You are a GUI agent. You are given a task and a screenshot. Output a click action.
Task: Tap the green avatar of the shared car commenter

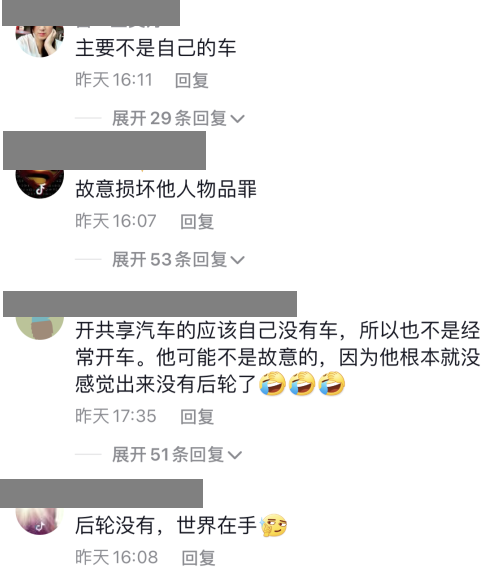click(39, 327)
